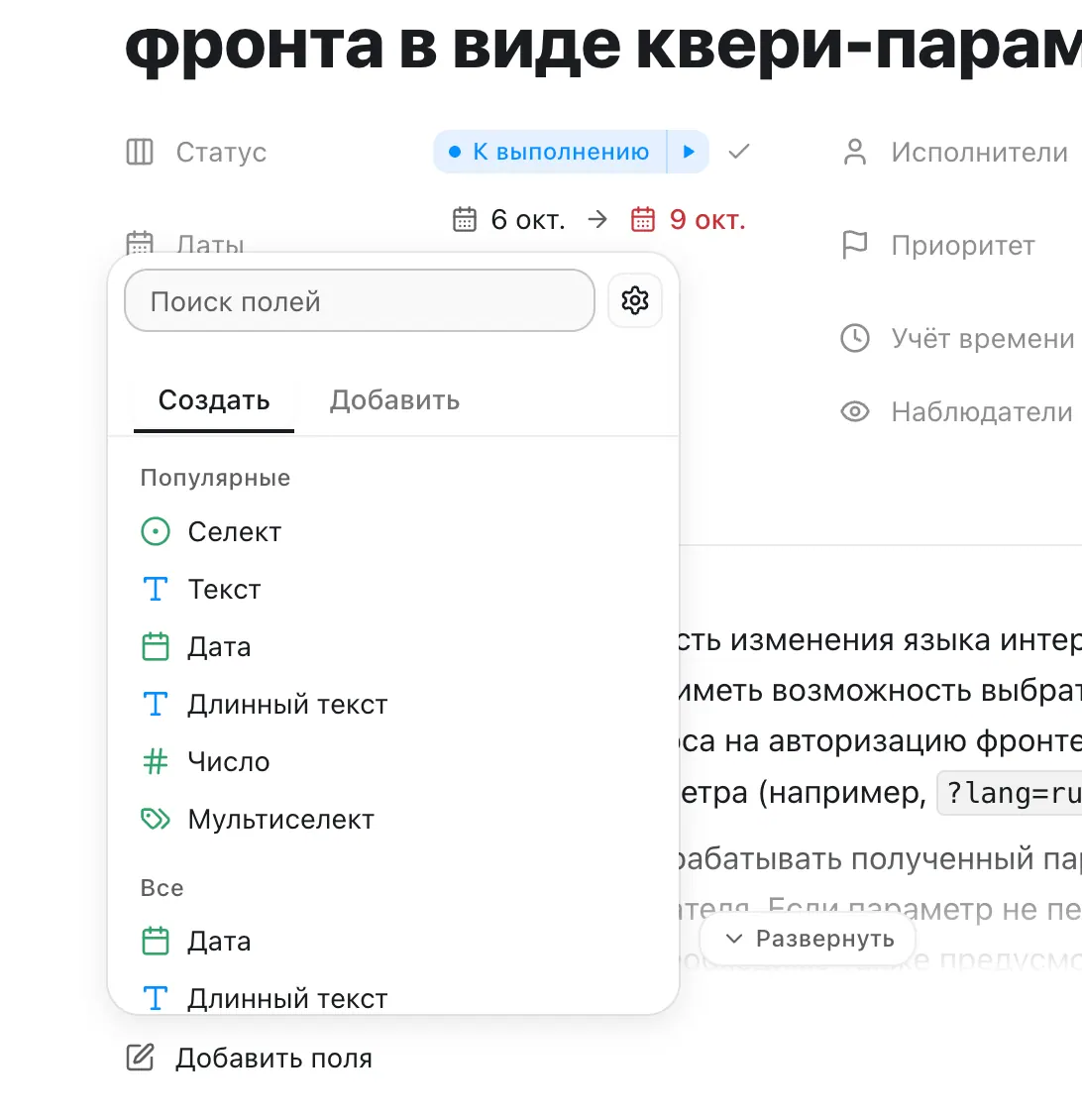The image size is (1082, 1120).
Task: Click the Текст T icon in Популярные
Action: pyautogui.click(x=156, y=590)
